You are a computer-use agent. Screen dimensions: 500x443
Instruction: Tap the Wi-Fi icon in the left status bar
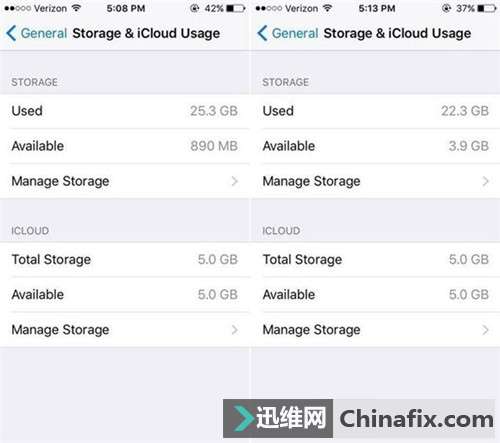pos(76,8)
